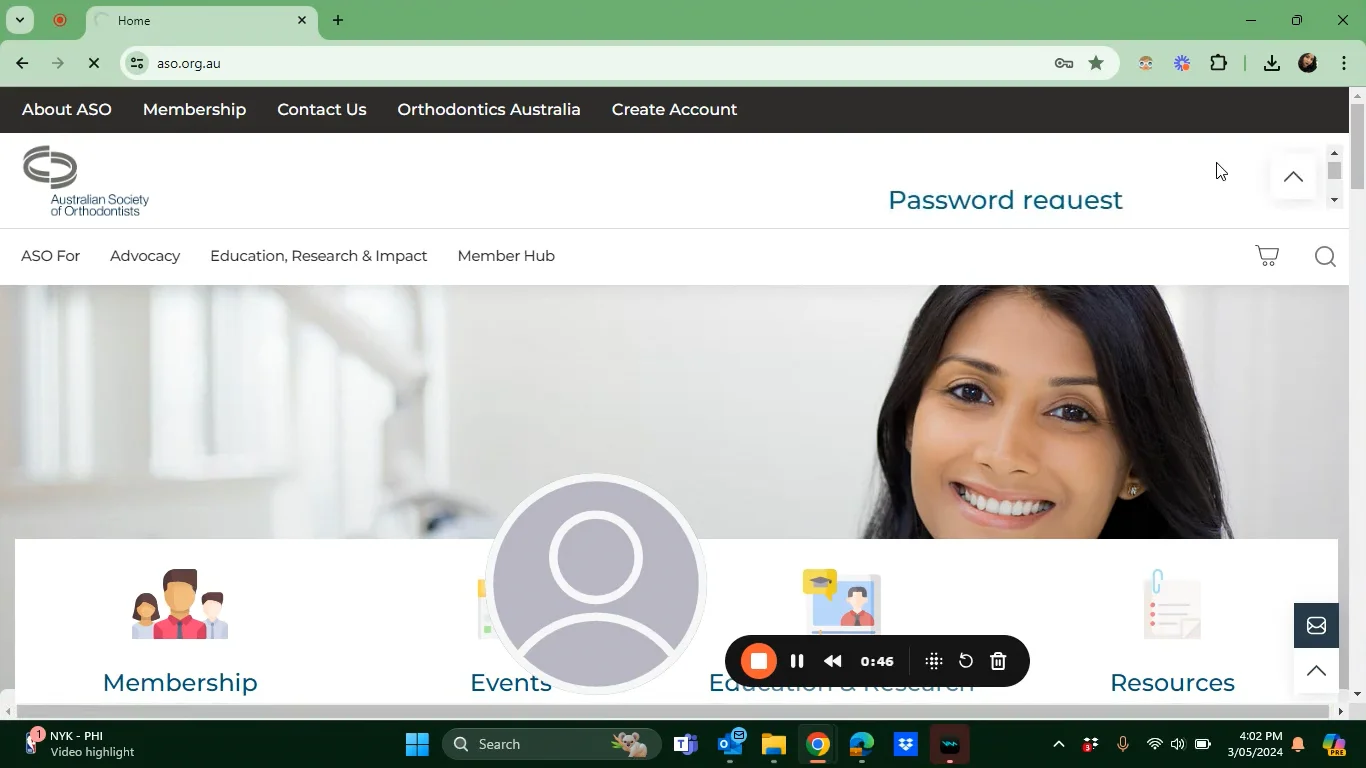The width and height of the screenshot is (1366, 768).
Task: Open Outlook from the taskbar
Action: click(x=730, y=744)
